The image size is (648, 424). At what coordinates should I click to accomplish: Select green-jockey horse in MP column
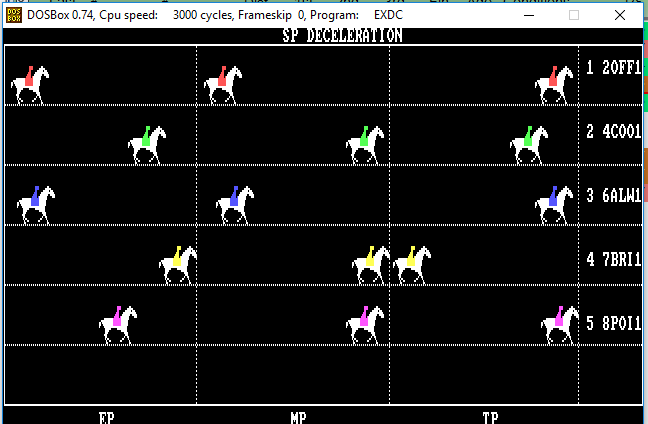pyautogui.click(x=365, y=145)
